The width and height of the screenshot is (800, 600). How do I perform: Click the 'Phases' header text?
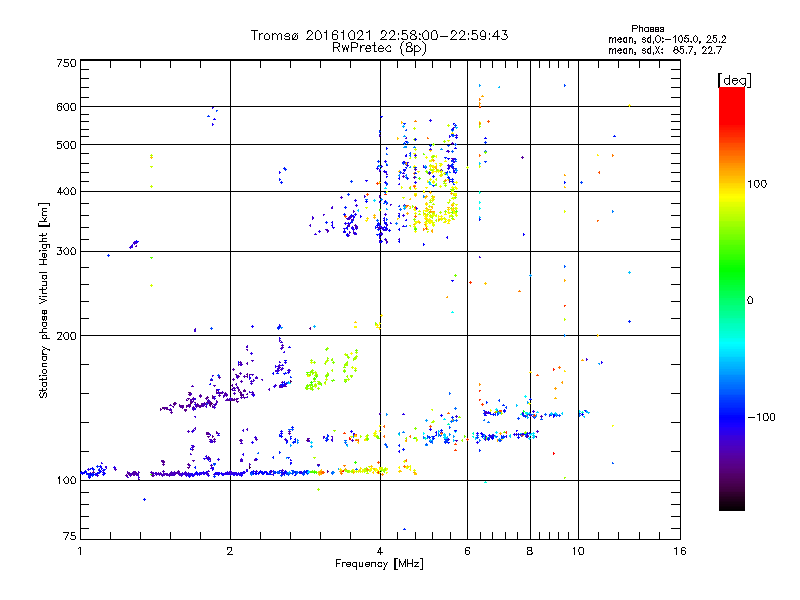click(647, 29)
